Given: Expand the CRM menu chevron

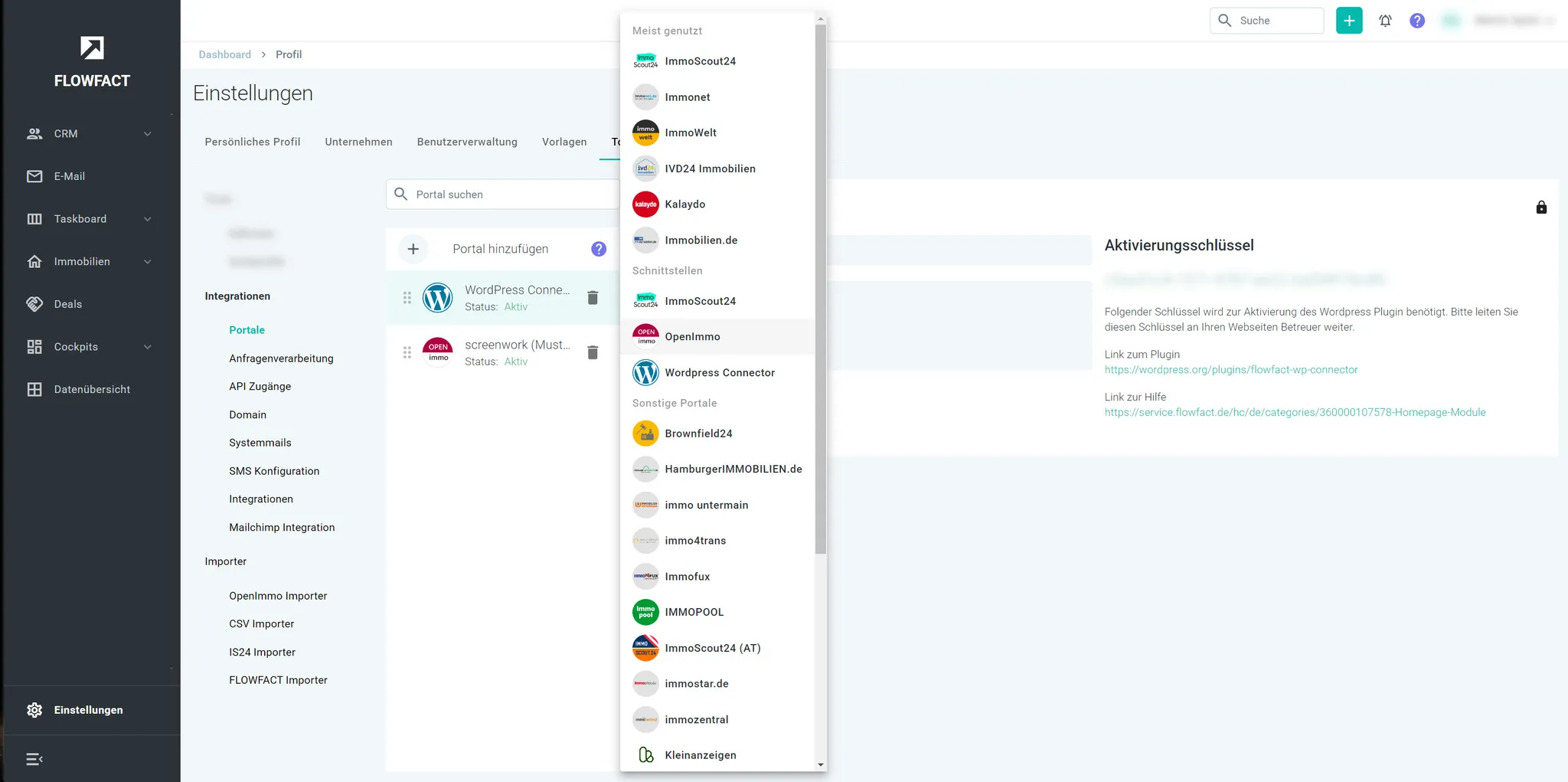Looking at the screenshot, I should (148, 134).
